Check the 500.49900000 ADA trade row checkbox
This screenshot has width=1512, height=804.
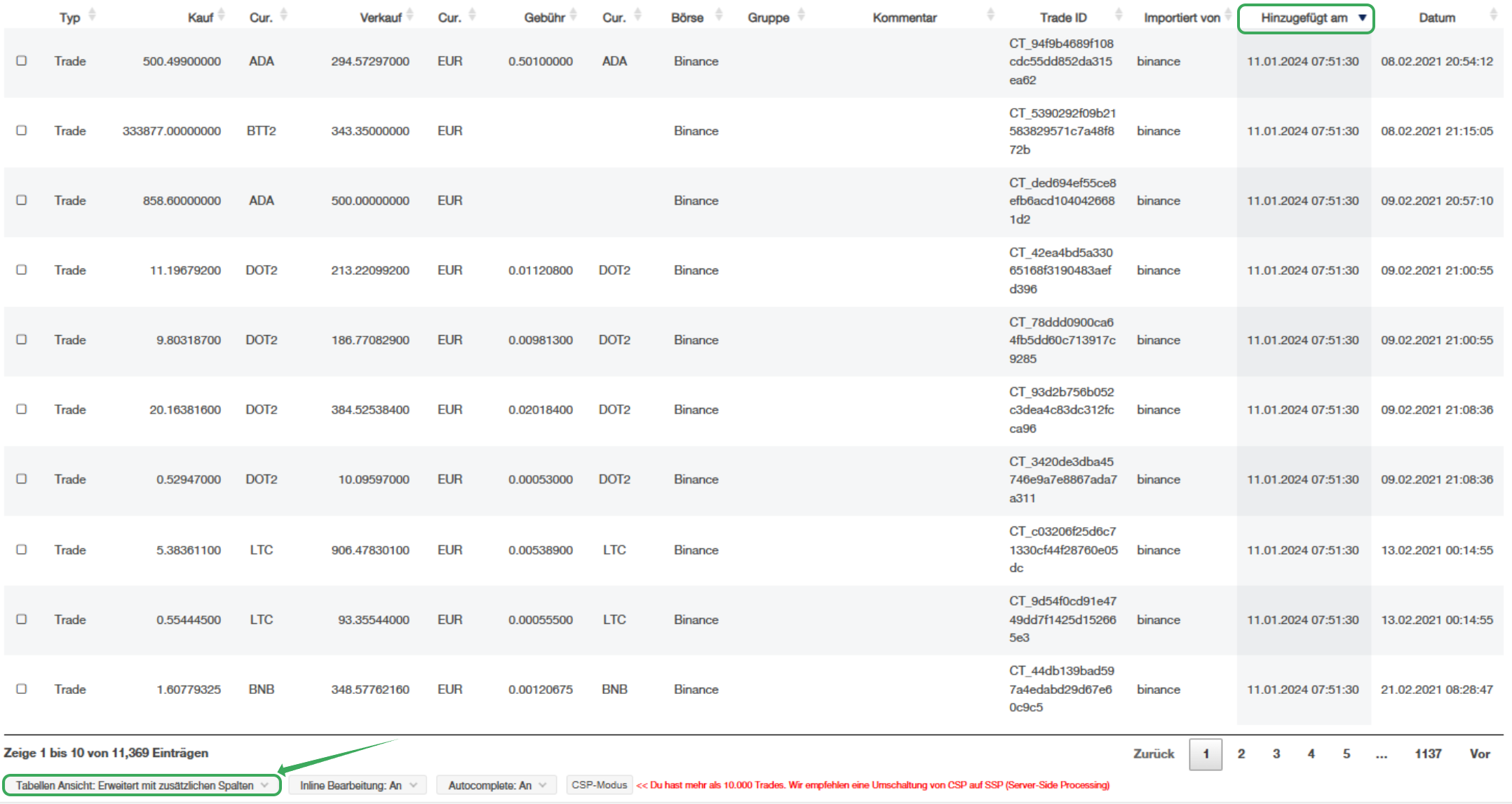point(22,61)
